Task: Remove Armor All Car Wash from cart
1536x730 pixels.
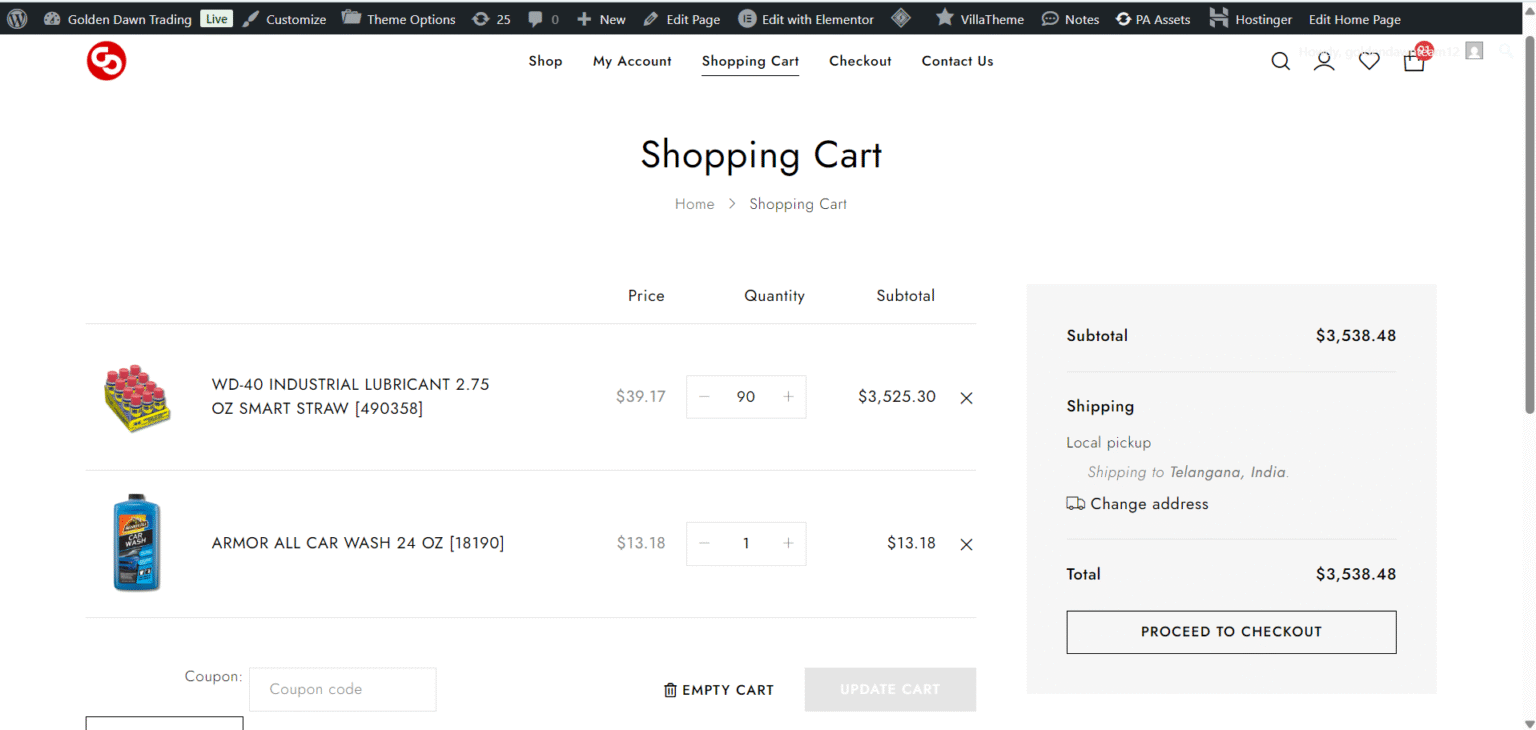Action: [966, 545]
